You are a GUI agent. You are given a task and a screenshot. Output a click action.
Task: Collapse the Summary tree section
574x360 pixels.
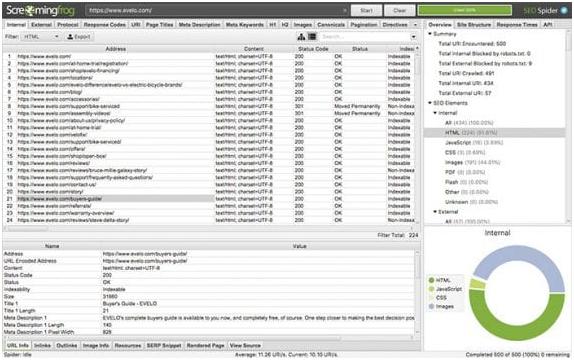pyautogui.click(x=430, y=34)
